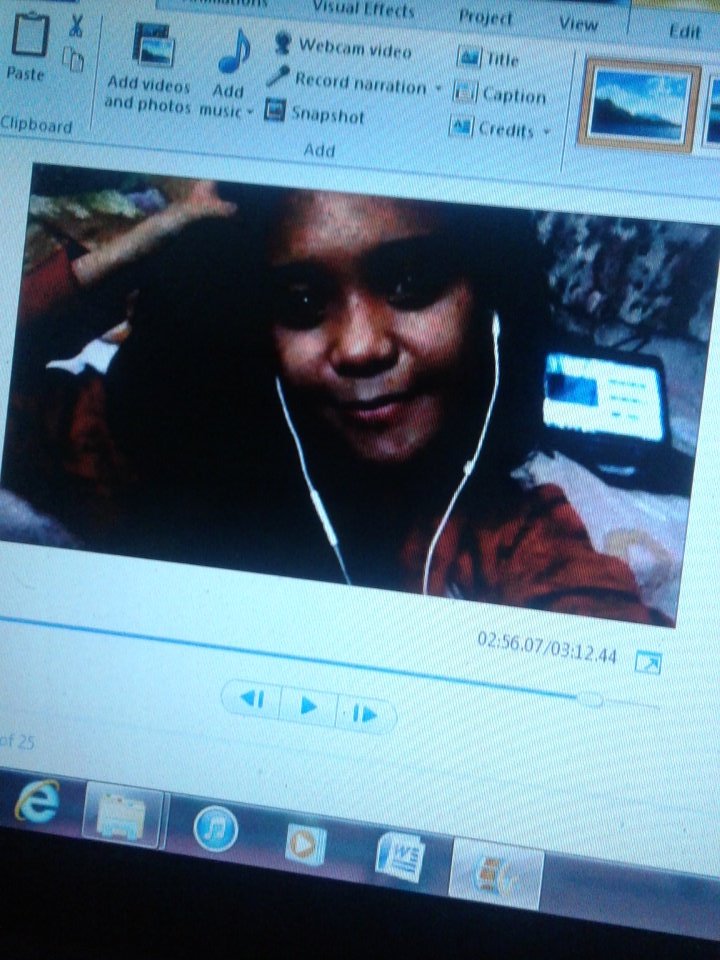Switch to the View tab
The image size is (720, 960).
coord(578,24)
